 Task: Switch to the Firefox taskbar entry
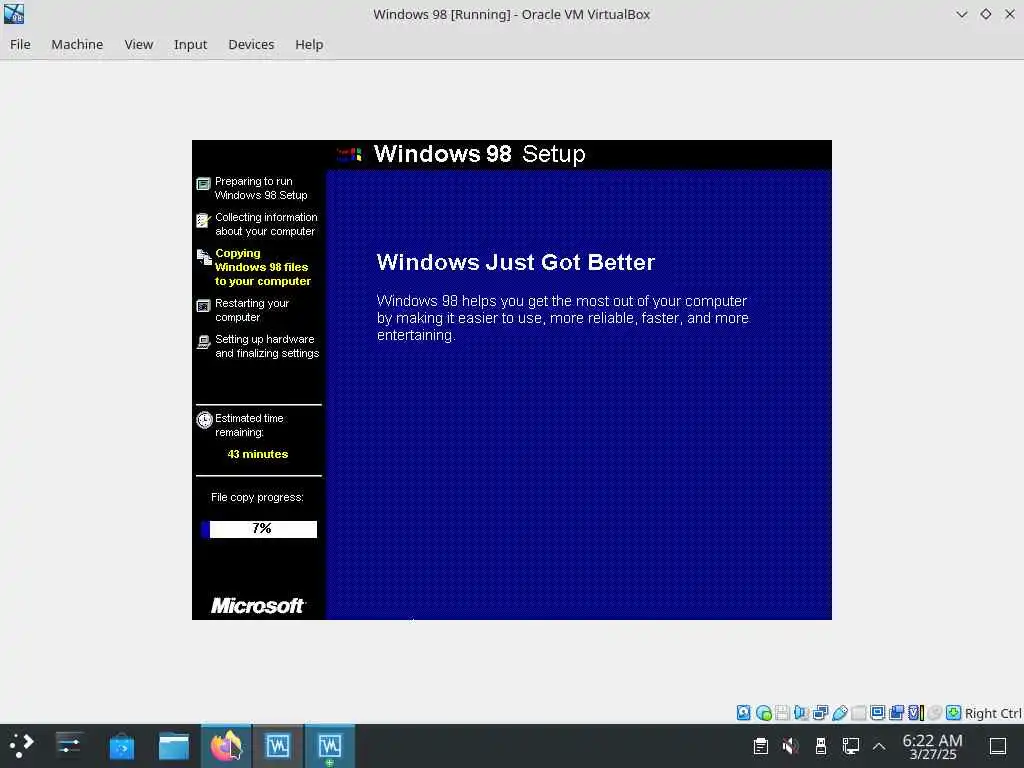[x=226, y=746]
